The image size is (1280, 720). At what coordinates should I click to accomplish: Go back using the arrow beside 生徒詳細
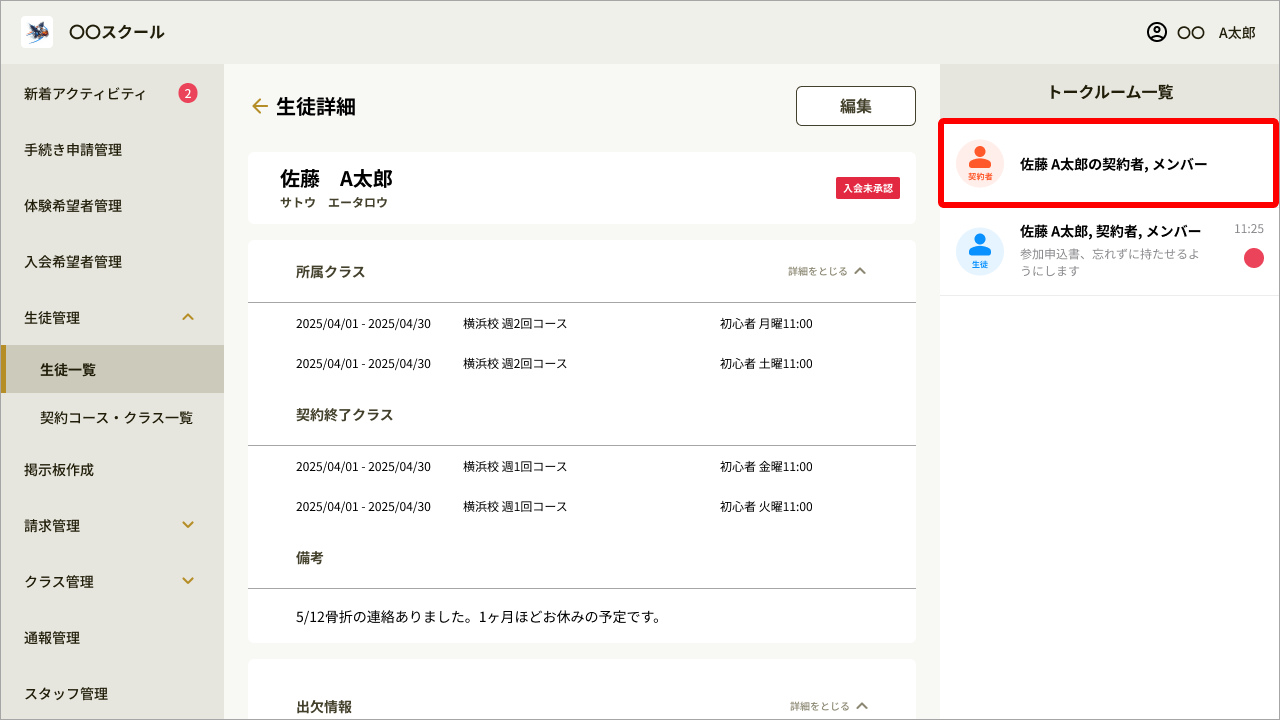[260, 106]
